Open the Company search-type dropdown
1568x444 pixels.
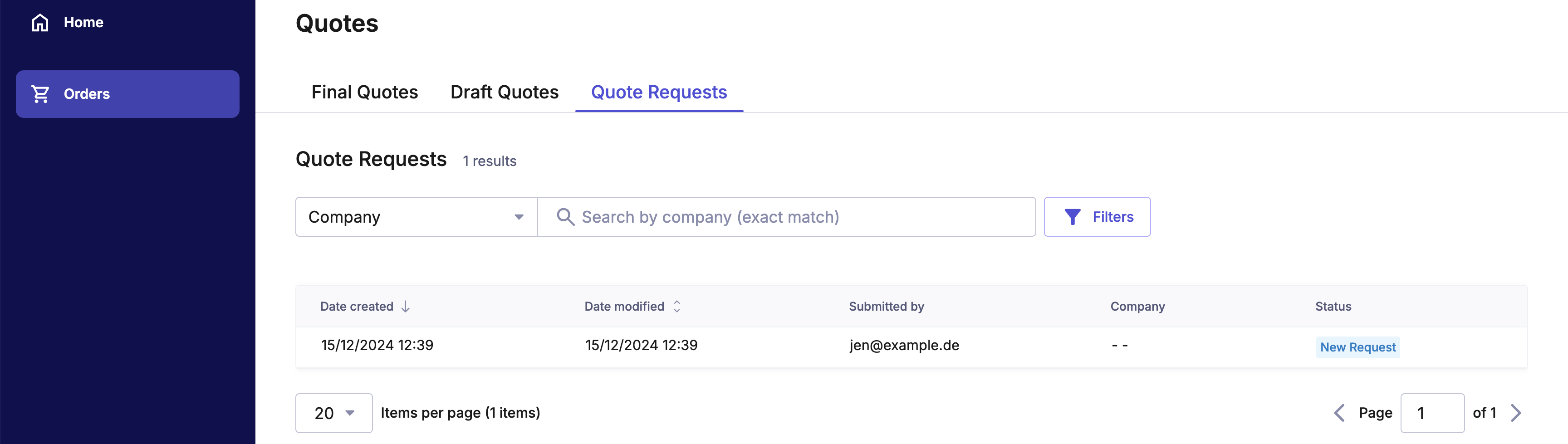click(416, 217)
